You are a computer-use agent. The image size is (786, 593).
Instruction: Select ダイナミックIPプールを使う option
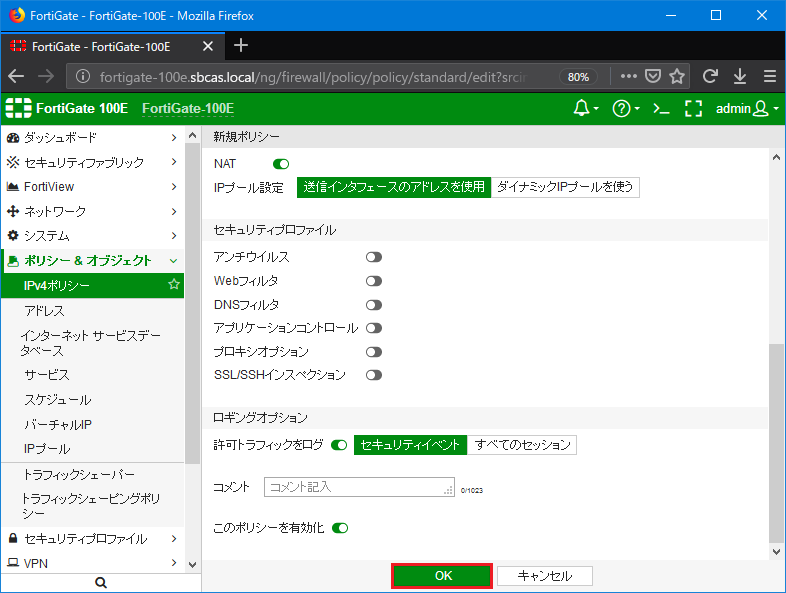coord(565,187)
